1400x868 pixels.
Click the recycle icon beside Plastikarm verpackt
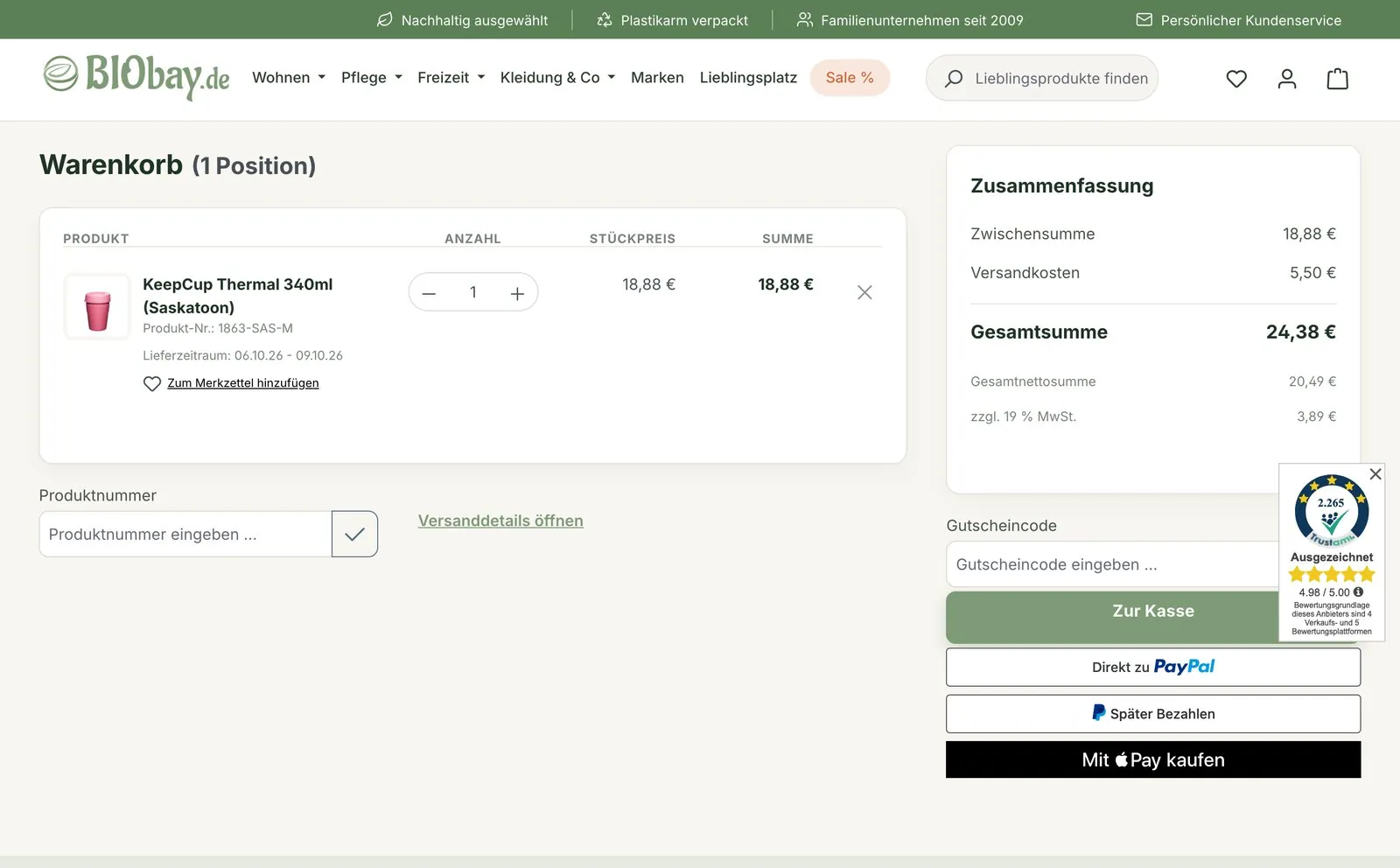(x=605, y=19)
